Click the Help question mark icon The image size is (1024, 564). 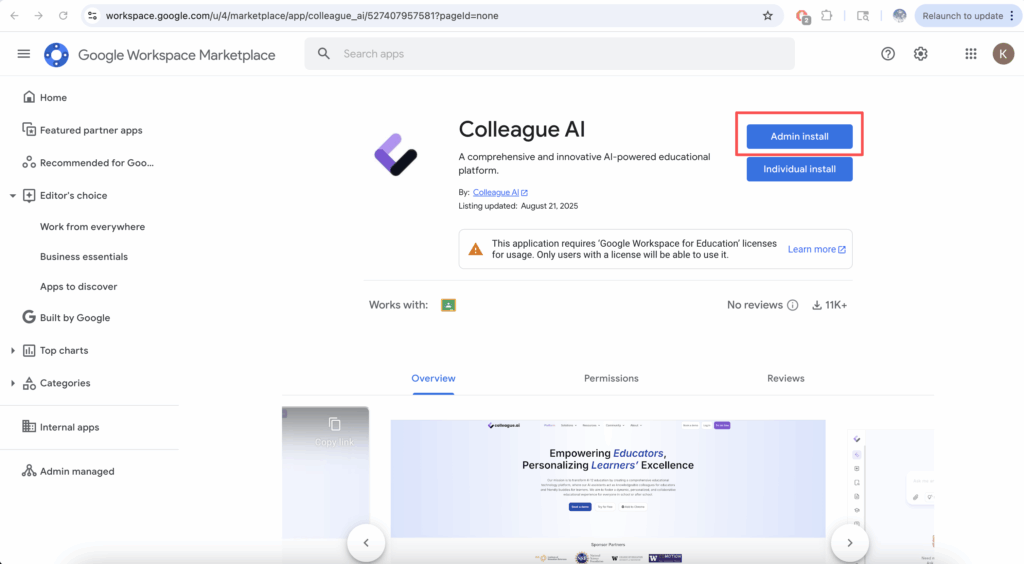point(888,54)
